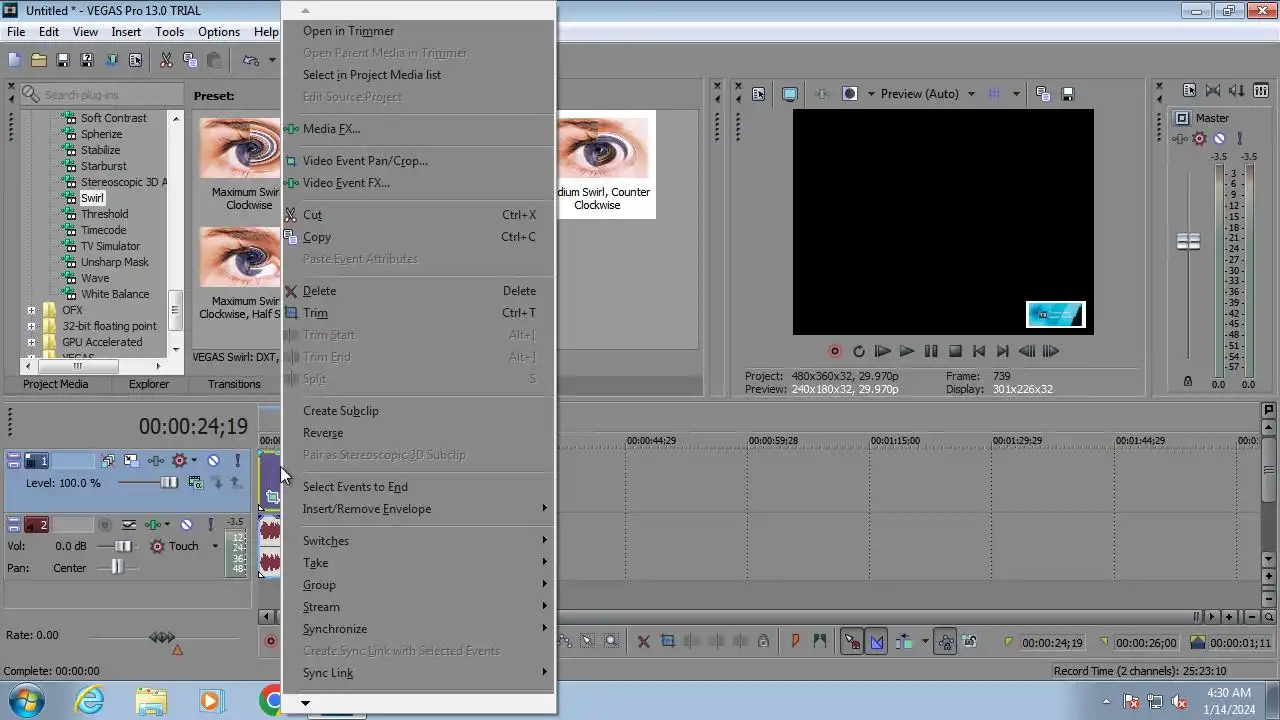Mute the Master bus
The image size is (1280, 720).
coord(1219,138)
